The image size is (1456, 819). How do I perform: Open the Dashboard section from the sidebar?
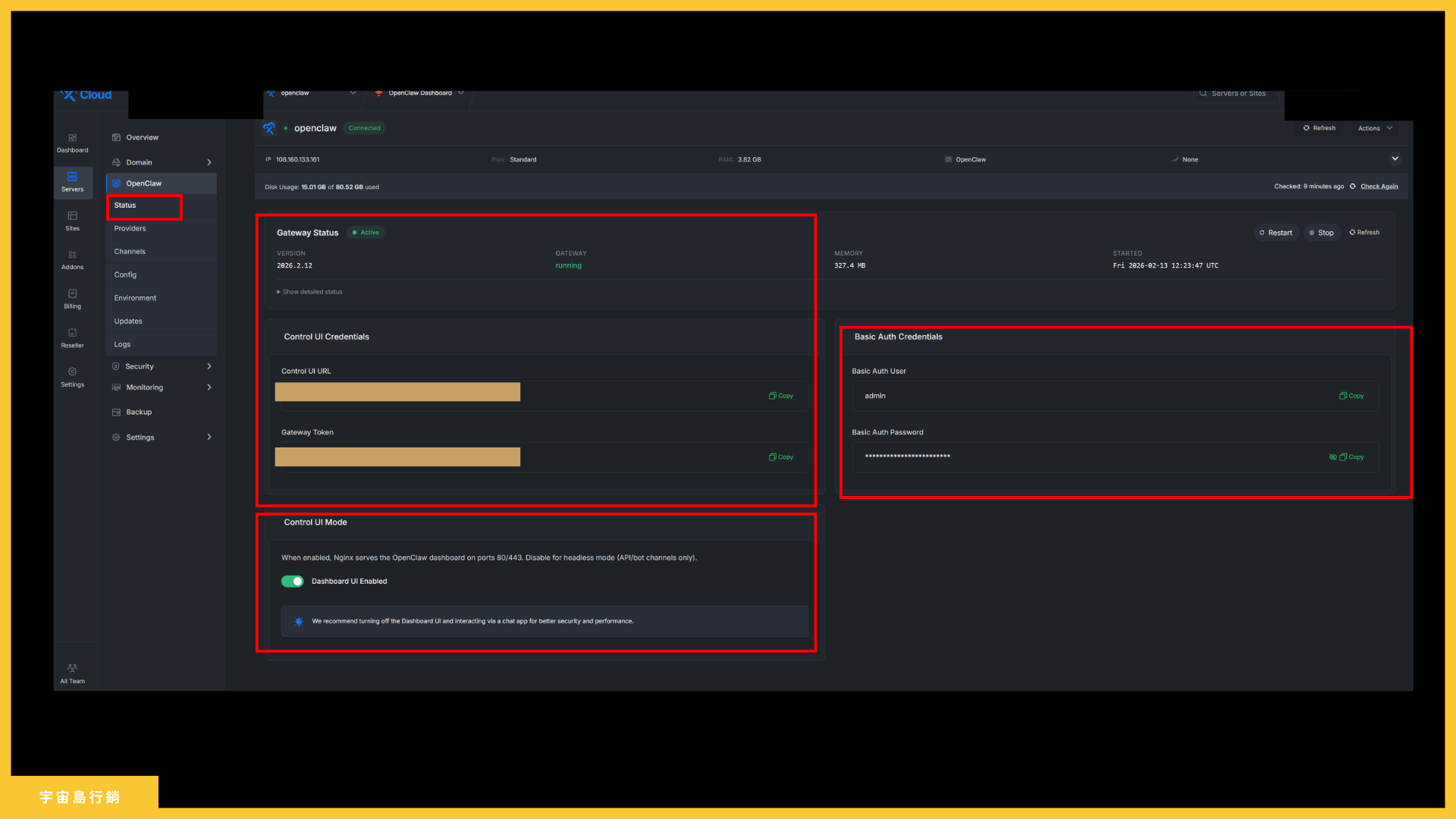click(x=72, y=143)
